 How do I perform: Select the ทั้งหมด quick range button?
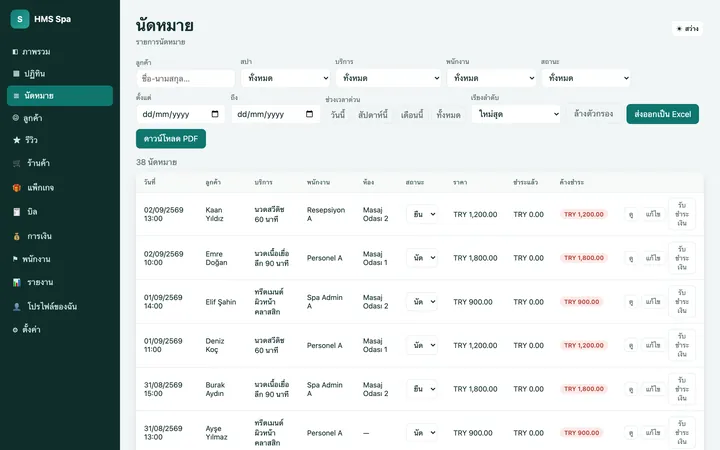[449, 115]
